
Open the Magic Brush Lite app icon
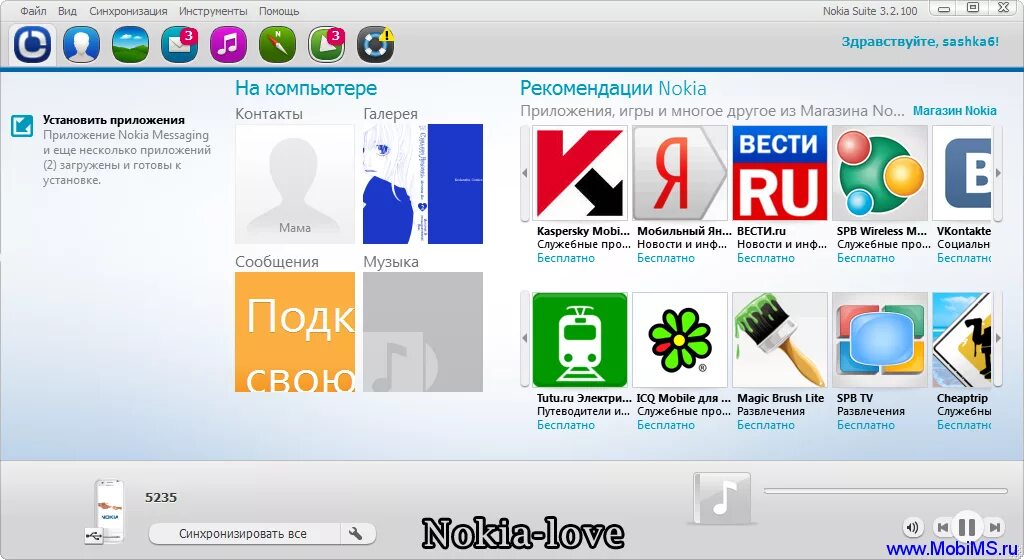pyautogui.click(x=780, y=340)
